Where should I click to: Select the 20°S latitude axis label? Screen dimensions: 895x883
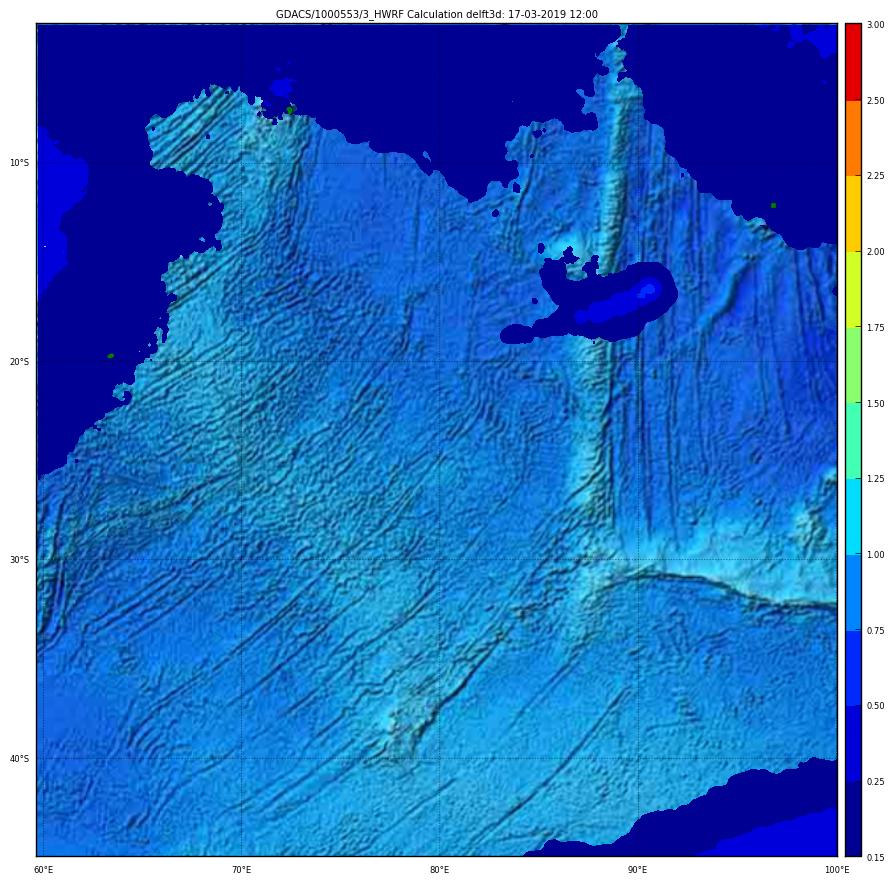pos(20,361)
